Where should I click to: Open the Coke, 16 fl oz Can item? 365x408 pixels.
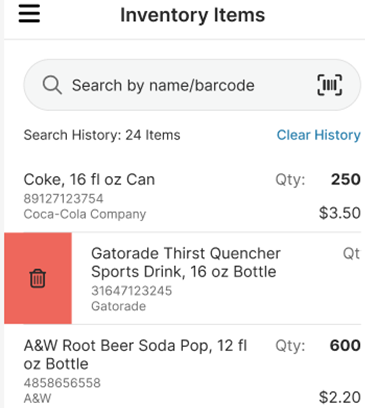click(192, 196)
